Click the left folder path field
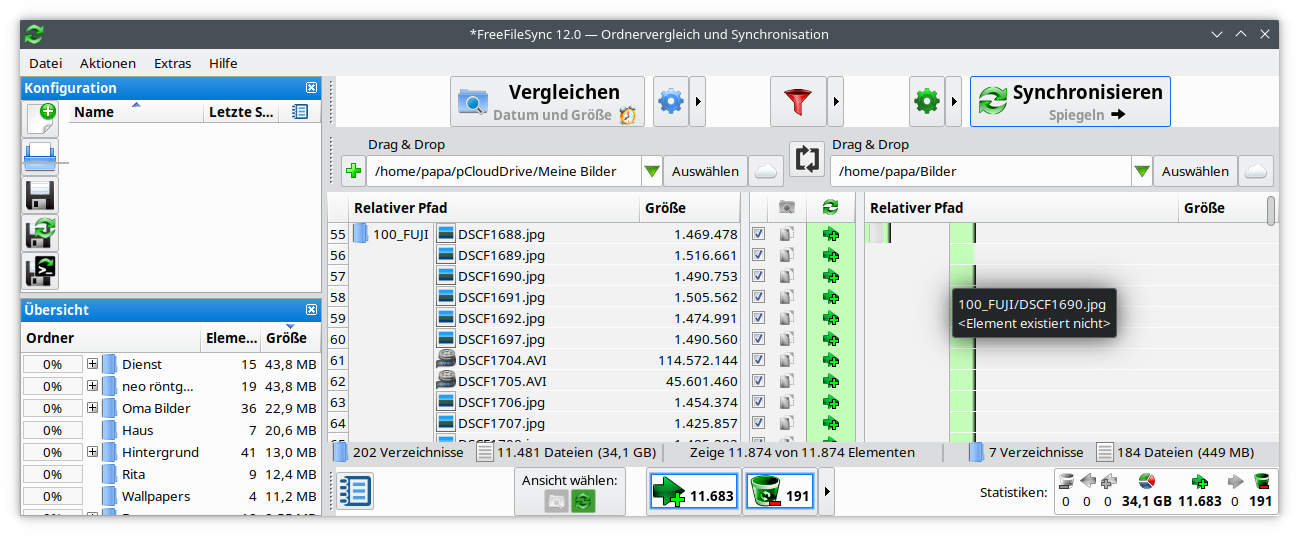Image resolution: width=1299 pixels, height=536 pixels. coord(504,171)
